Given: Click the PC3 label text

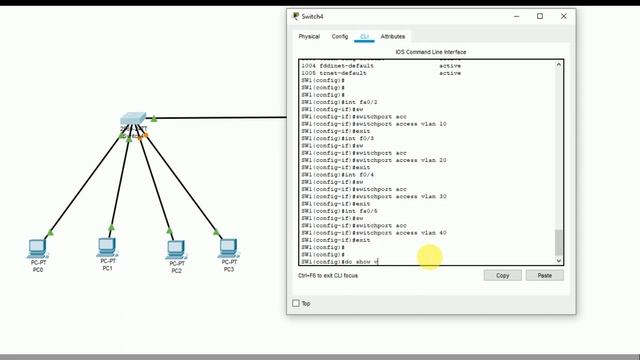Looking at the screenshot, I should click(229, 269).
